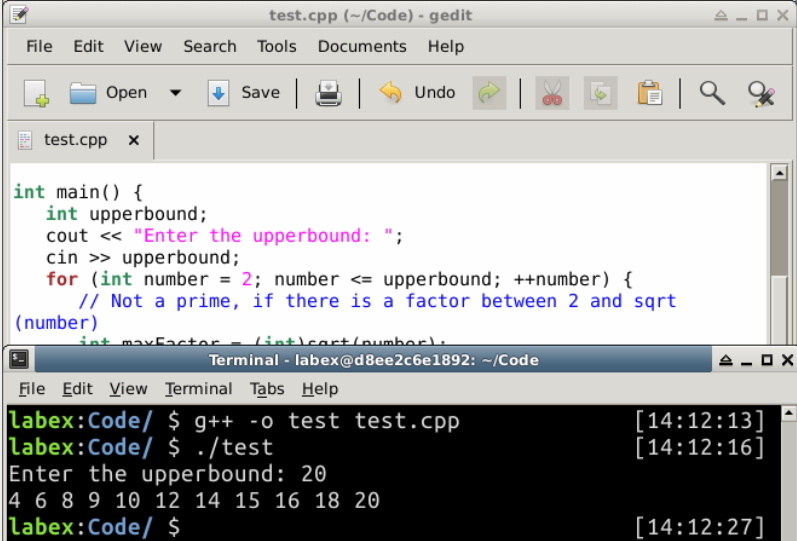Click the editor scrollbar up arrow
Image resolution: width=797 pixels, height=541 pixels.
point(780,173)
